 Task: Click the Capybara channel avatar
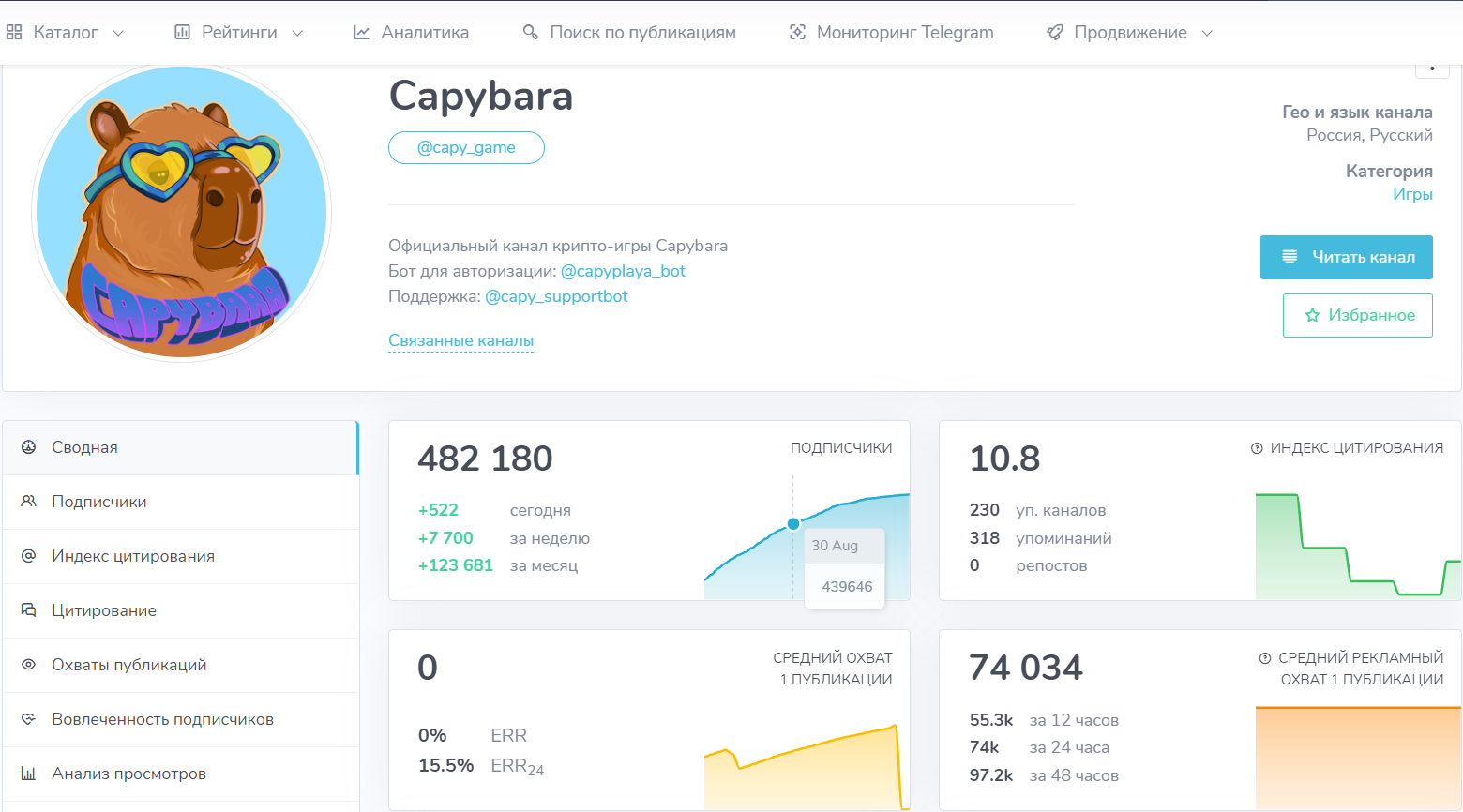pyautogui.click(x=182, y=212)
